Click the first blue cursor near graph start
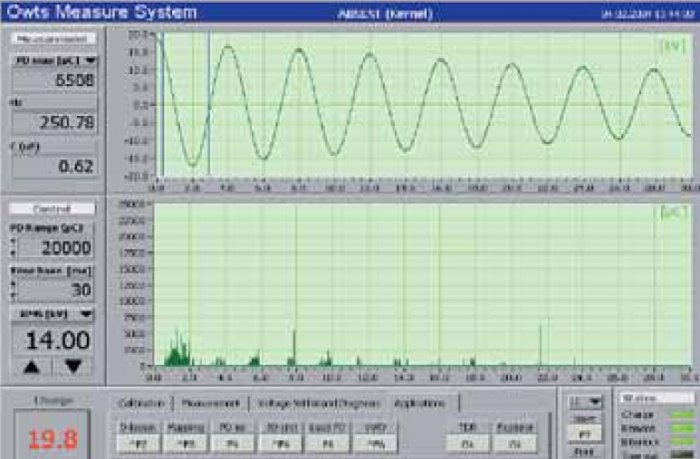700x459 pixels. point(162,104)
